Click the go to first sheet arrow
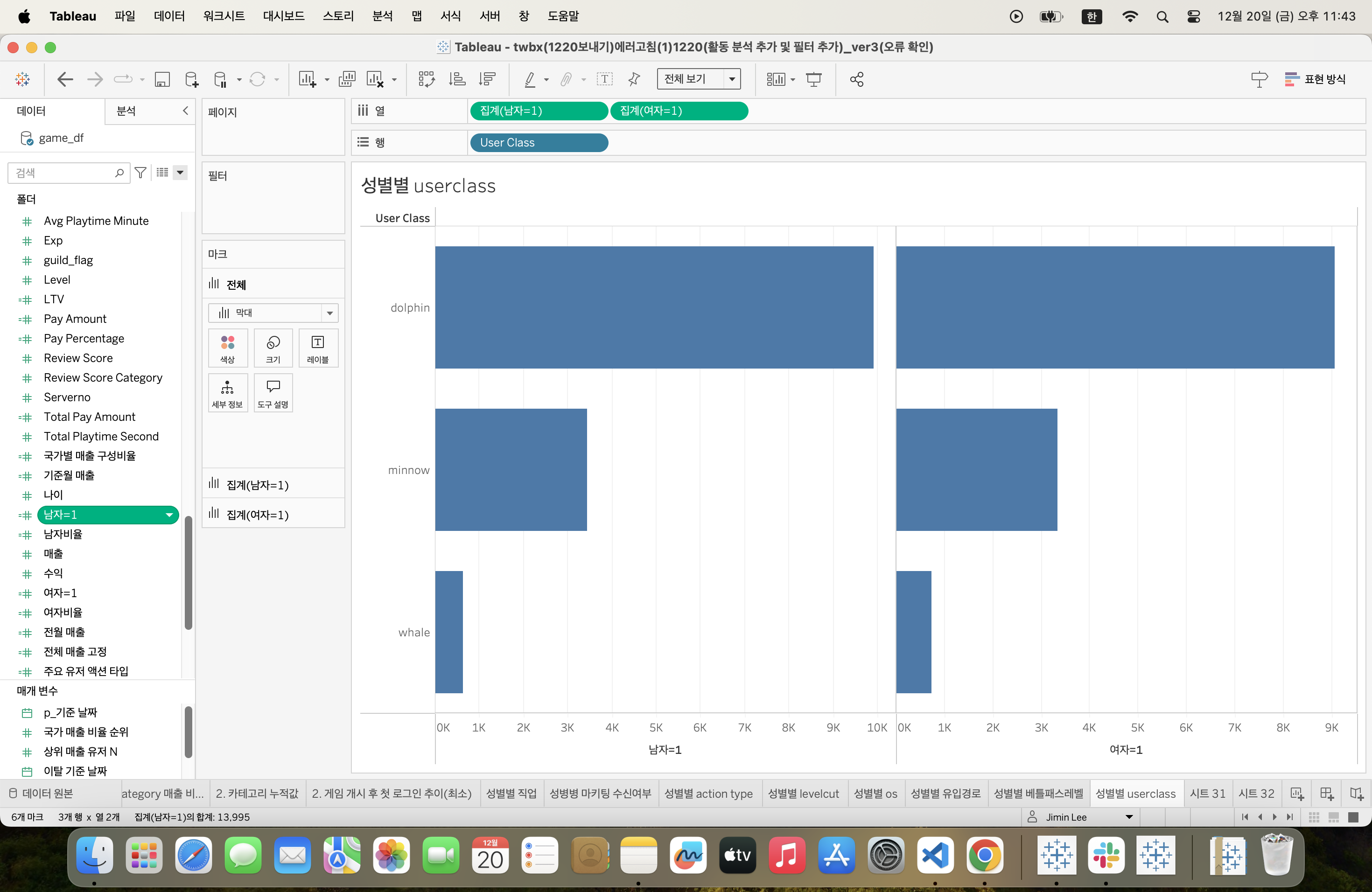Viewport: 1372px width, 892px height. click(x=1245, y=817)
